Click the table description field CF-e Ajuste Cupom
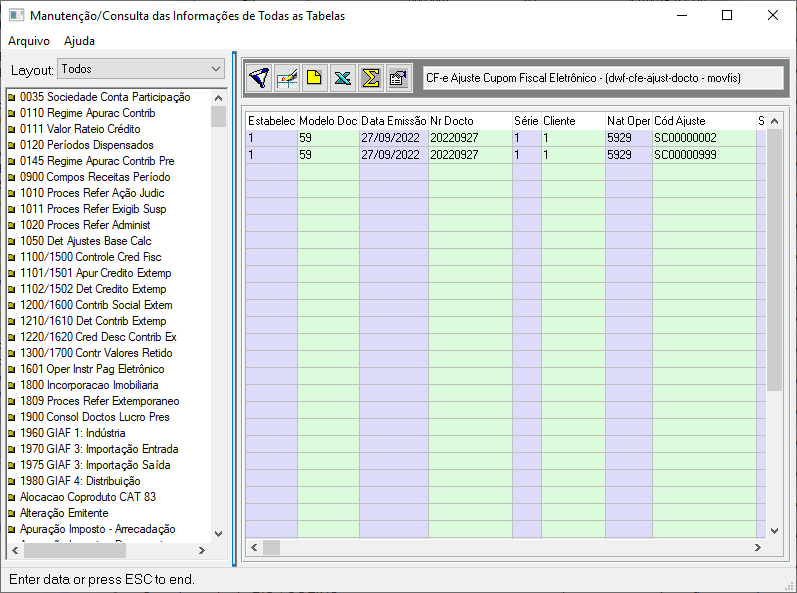The image size is (797, 593). [603, 78]
